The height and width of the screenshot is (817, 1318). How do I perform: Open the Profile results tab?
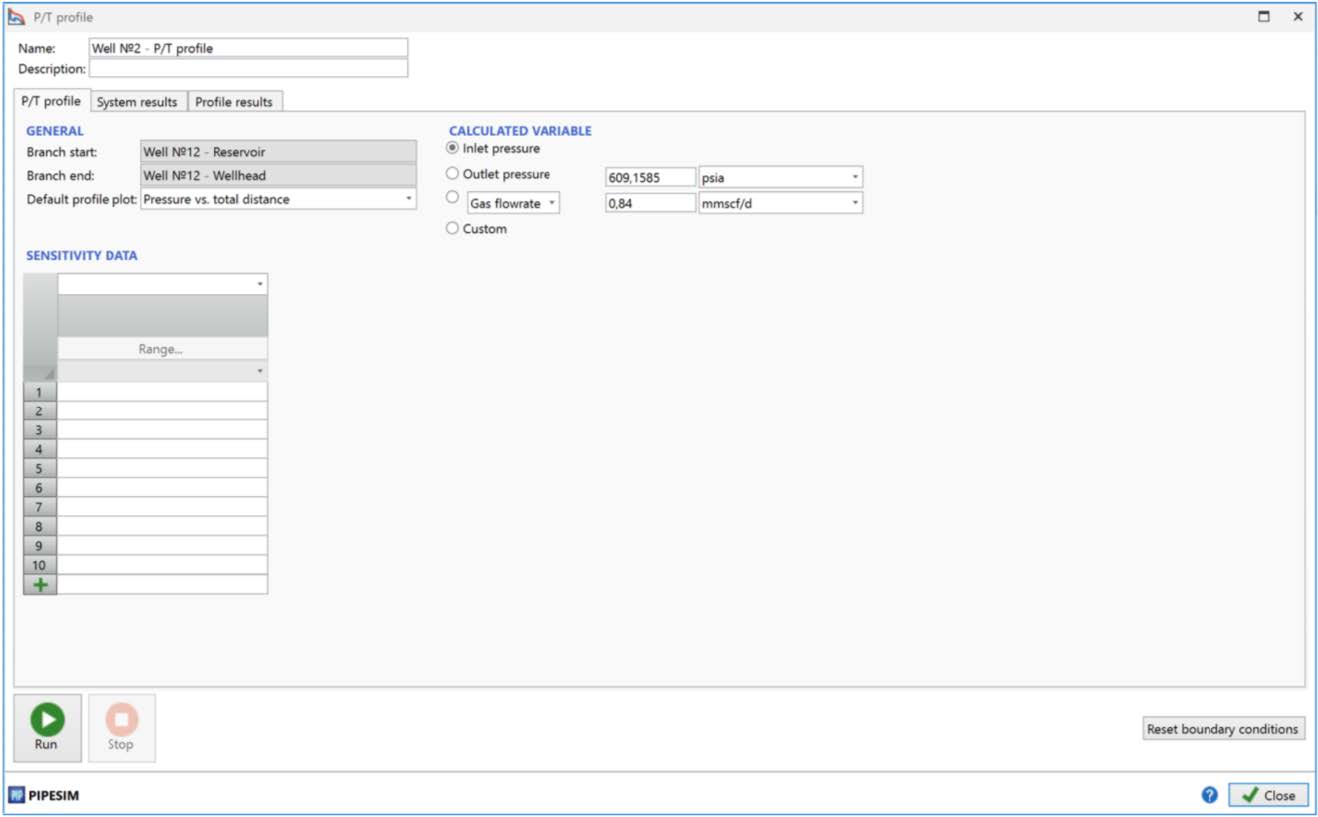click(x=234, y=102)
